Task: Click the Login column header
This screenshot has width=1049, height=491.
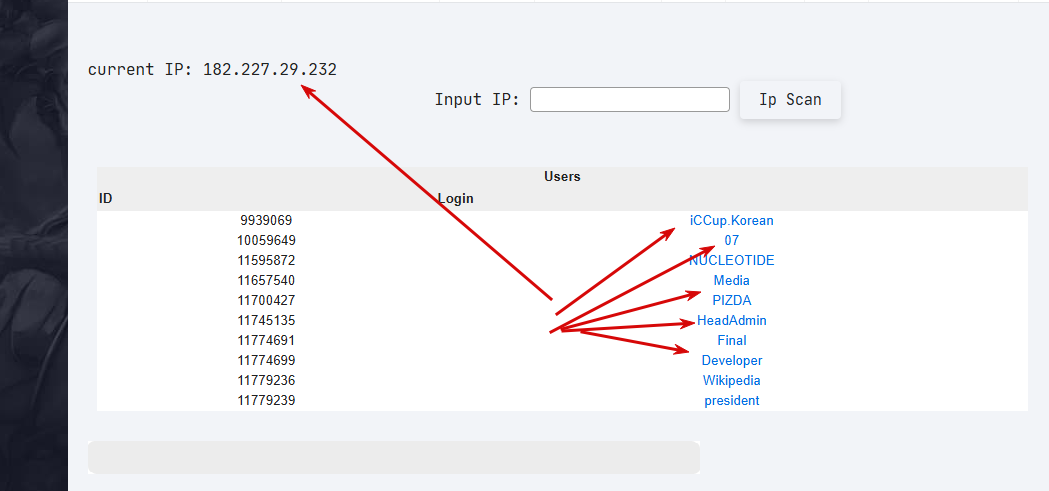Action: coord(455,198)
